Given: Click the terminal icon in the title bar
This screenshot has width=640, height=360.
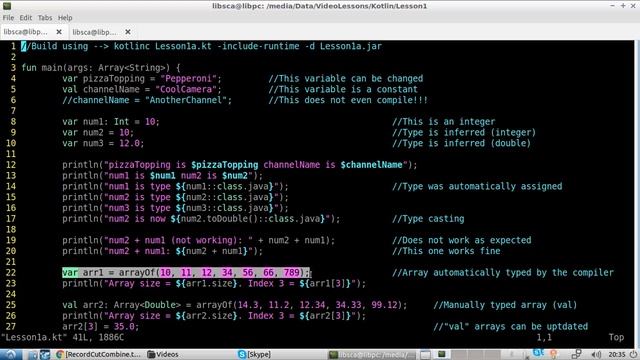Looking at the screenshot, I should pos(7,6).
